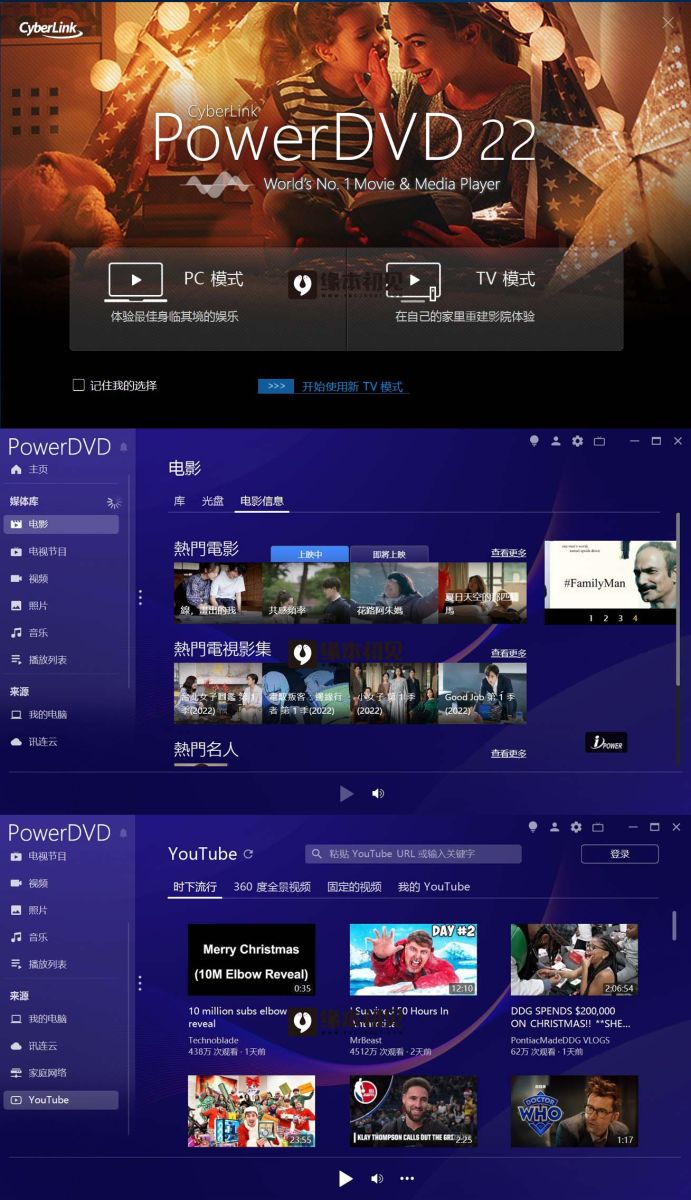The image size is (691, 1200).
Task: Select 电影 in movie window sidebar
Action: click(61, 524)
